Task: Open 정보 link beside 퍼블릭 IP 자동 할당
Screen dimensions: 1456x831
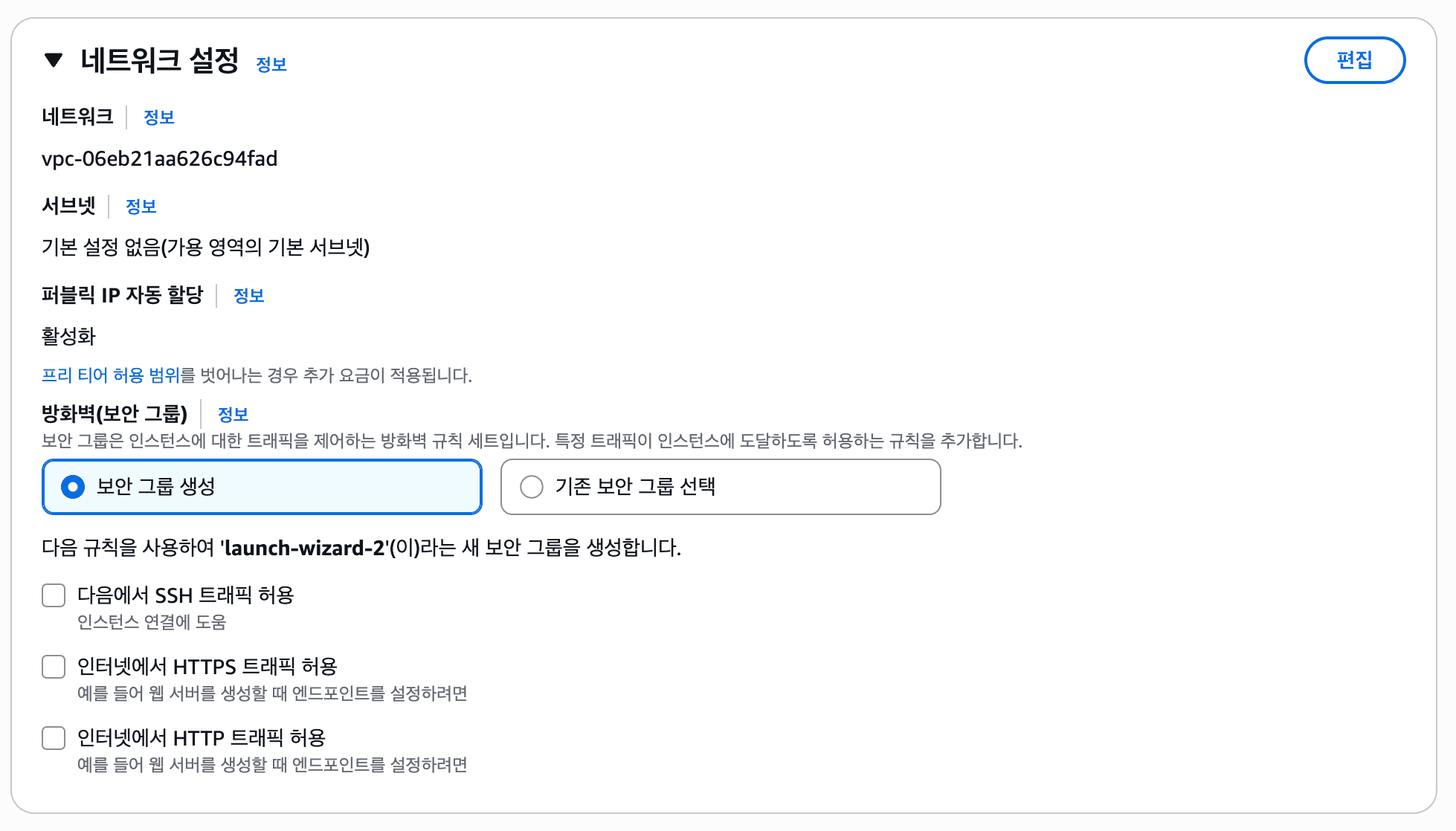Action: (x=249, y=296)
